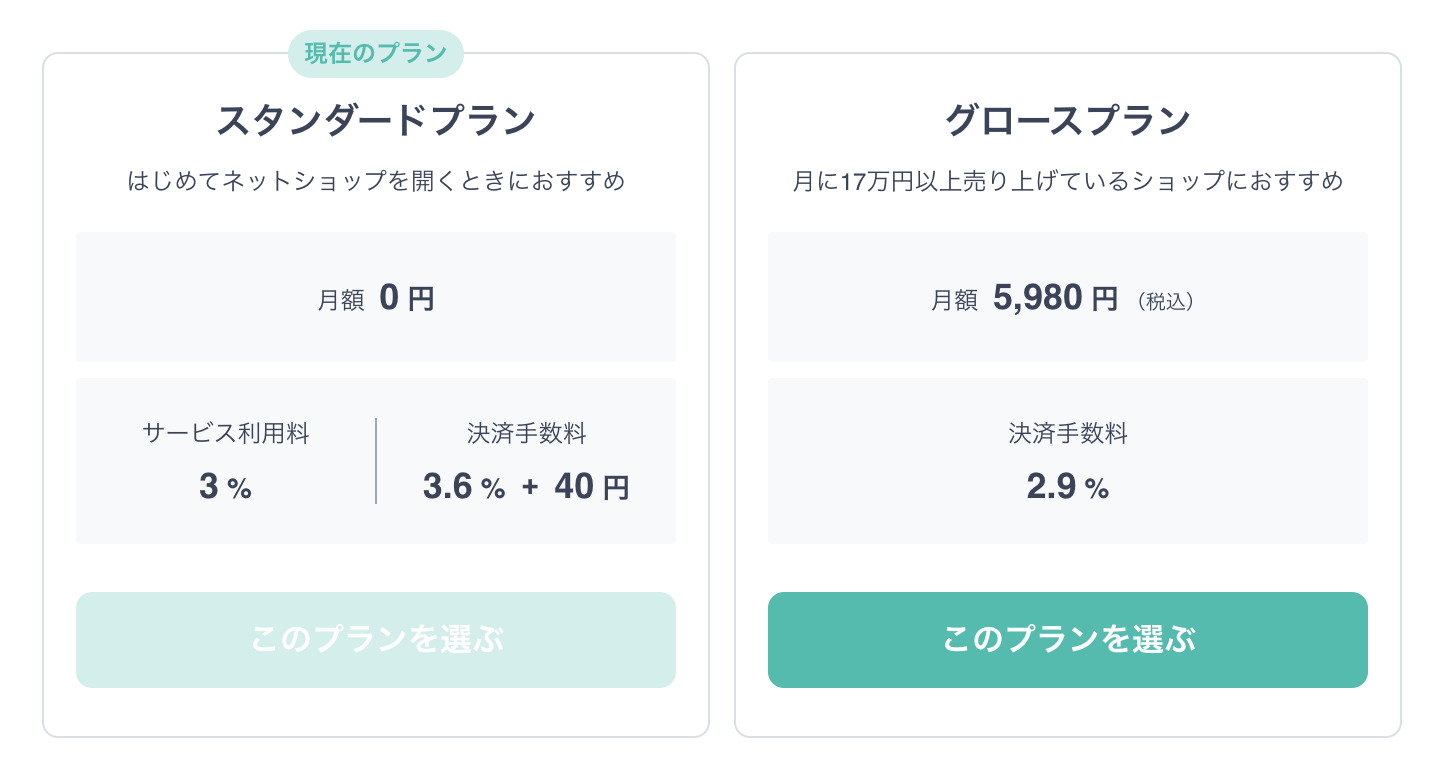Image resolution: width=1446 pixels, height=766 pixels.
Task: Select the 決済手数料 heading on the left card
Action: point(526,433)
